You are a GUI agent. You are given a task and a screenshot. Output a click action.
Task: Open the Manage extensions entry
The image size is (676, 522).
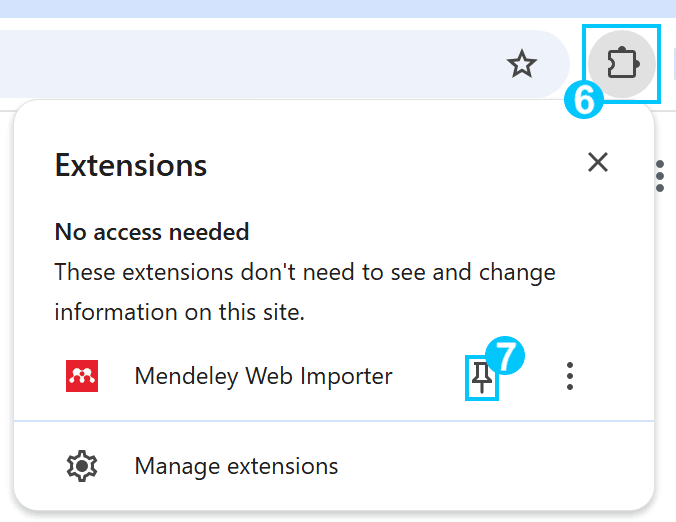coord(334,466)
